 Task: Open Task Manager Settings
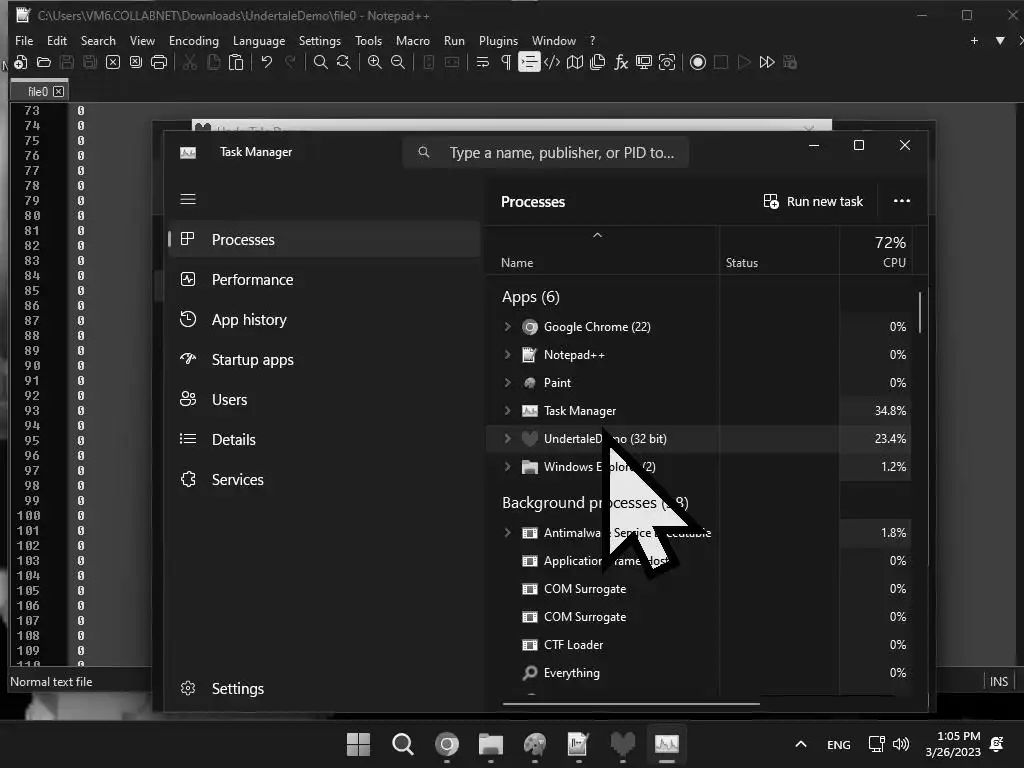click(325, 688)
